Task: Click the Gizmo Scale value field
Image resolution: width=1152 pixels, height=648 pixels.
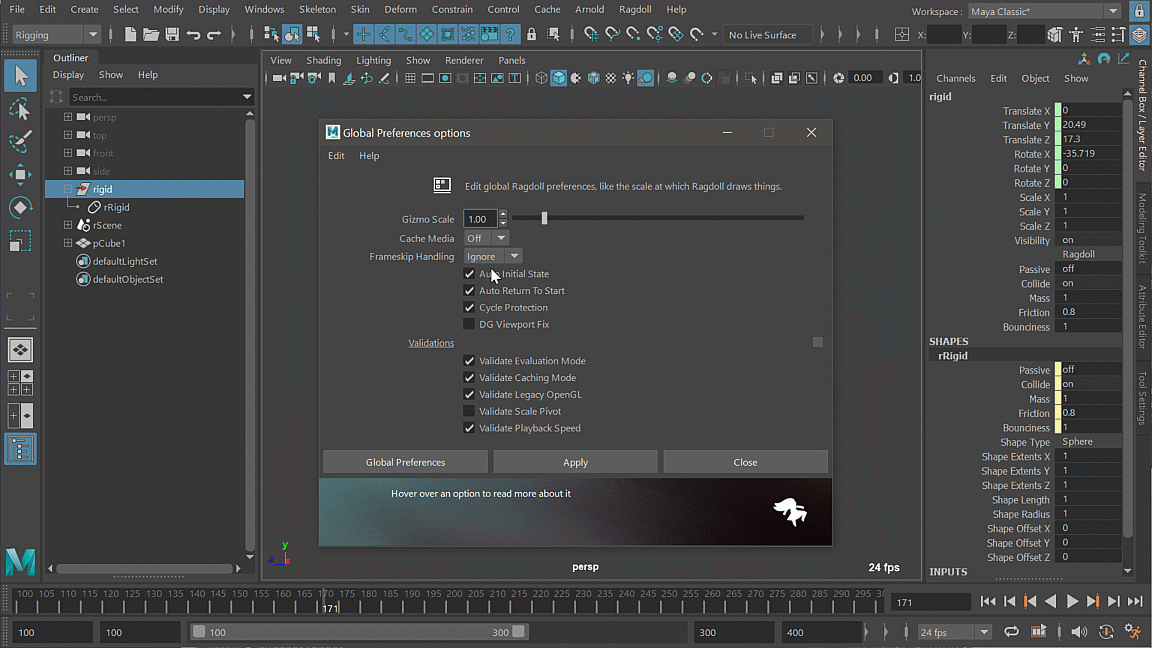Action: [x=480, y=219]
